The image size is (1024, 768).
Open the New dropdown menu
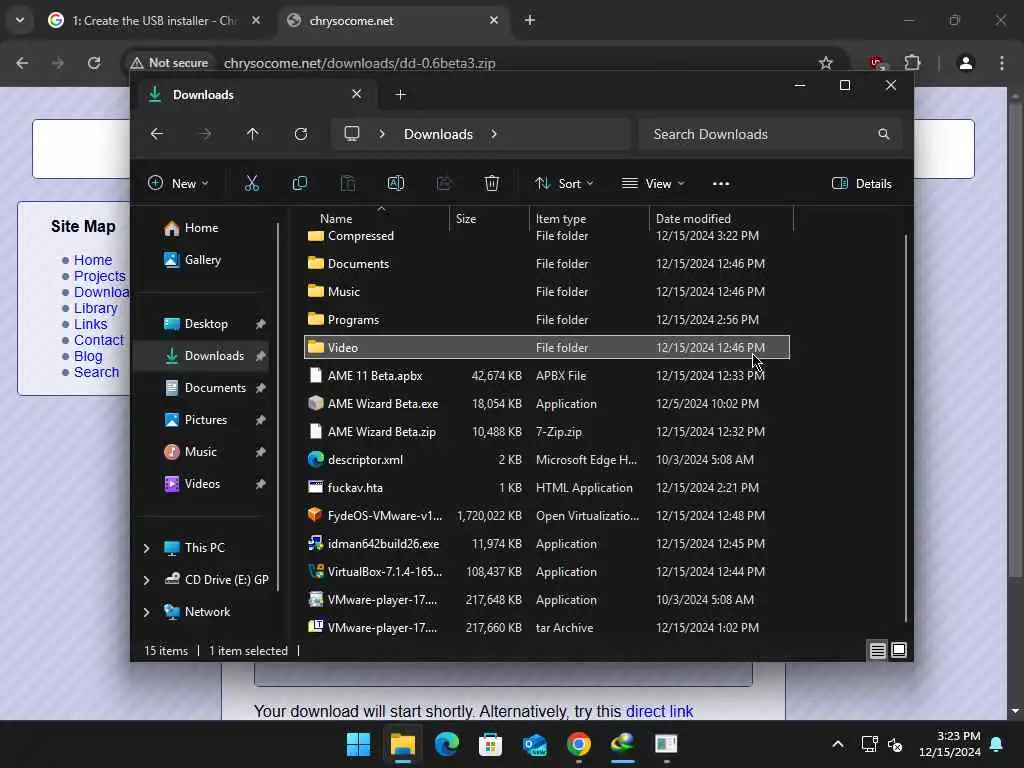coord(178,184)
